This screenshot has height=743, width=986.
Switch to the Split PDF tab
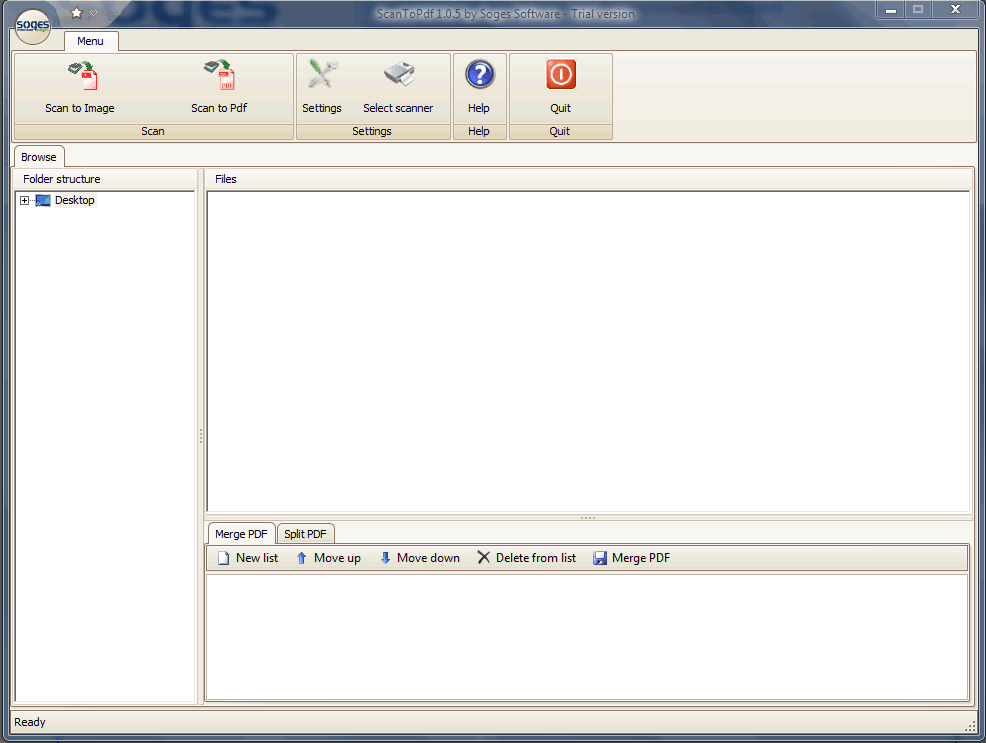coord(305,534)
